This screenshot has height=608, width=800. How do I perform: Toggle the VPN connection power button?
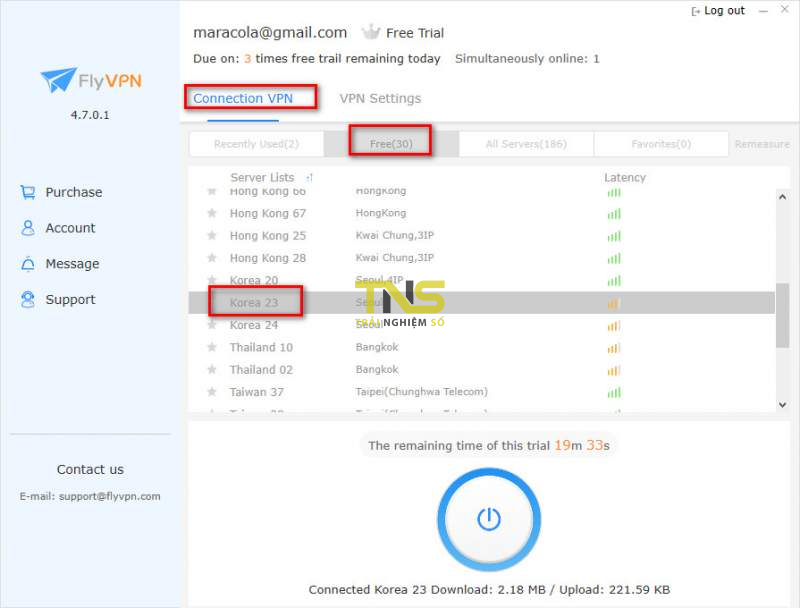489,519
